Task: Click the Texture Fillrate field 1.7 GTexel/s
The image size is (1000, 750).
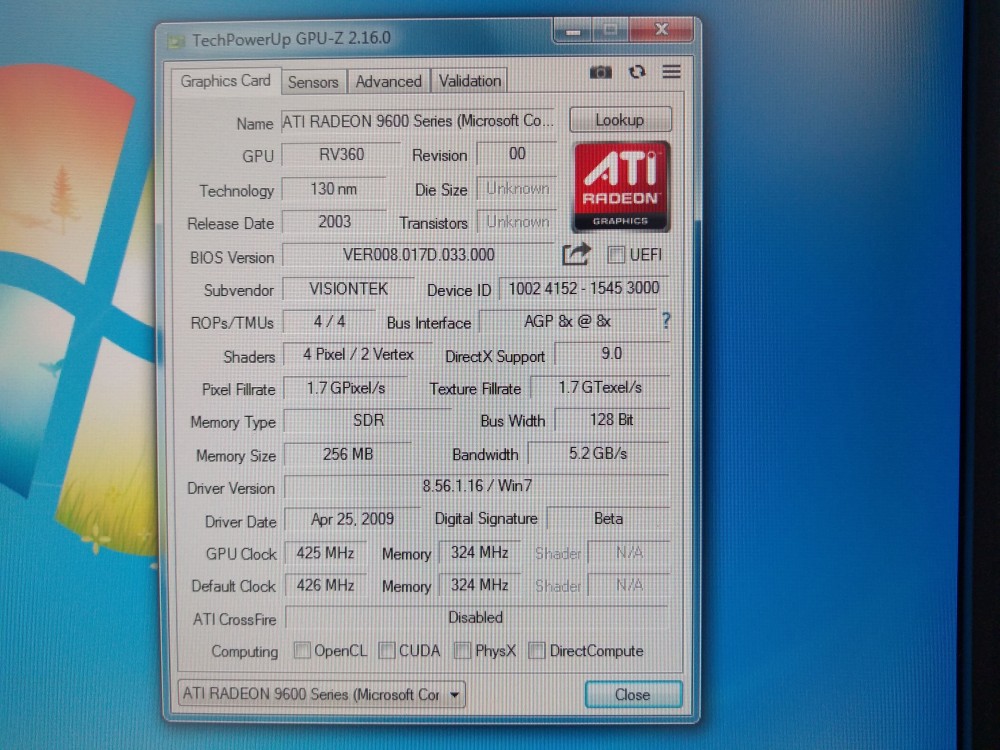Action: point(599,387)
